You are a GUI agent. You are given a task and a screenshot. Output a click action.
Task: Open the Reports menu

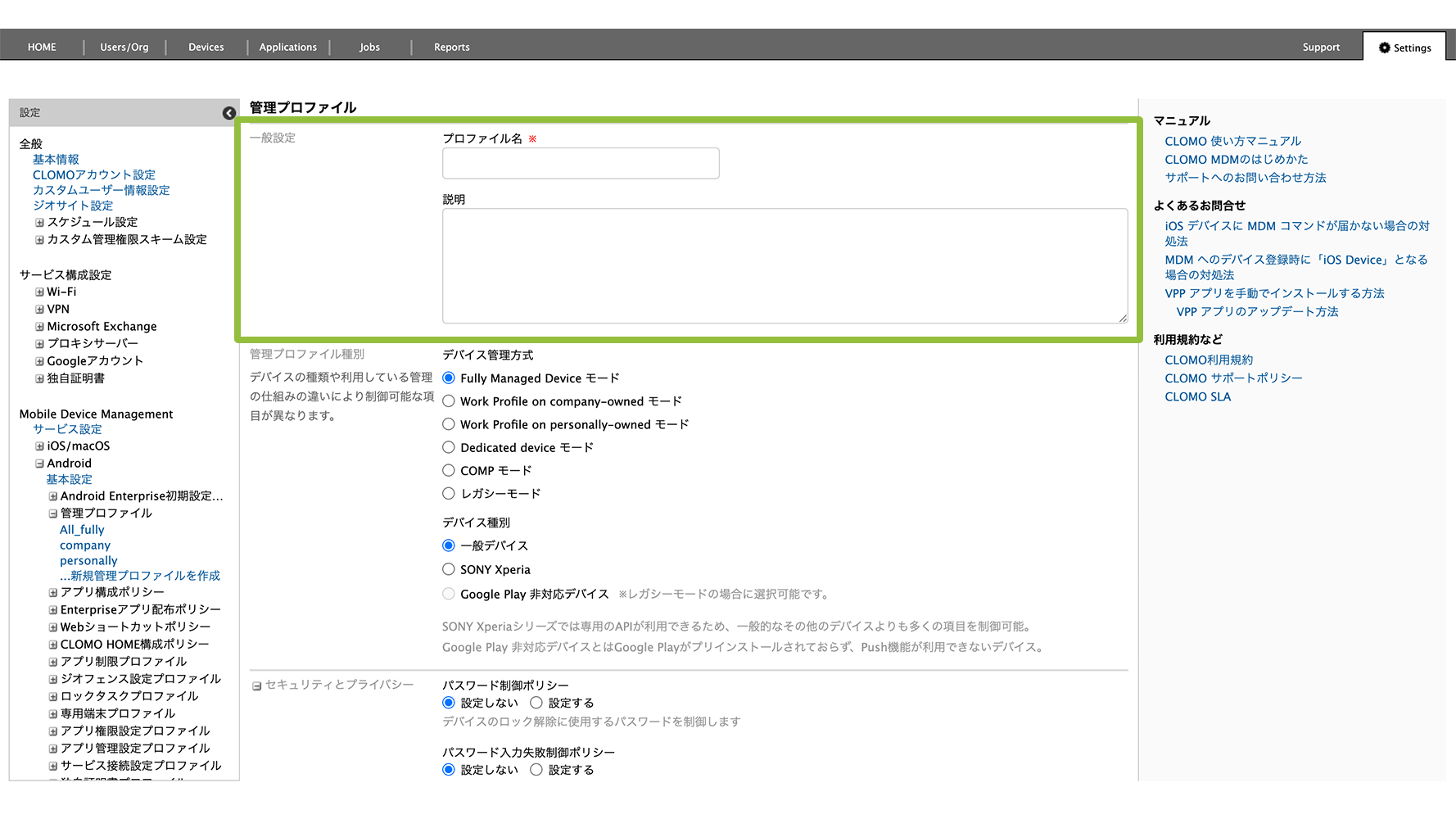coord(451,48)
